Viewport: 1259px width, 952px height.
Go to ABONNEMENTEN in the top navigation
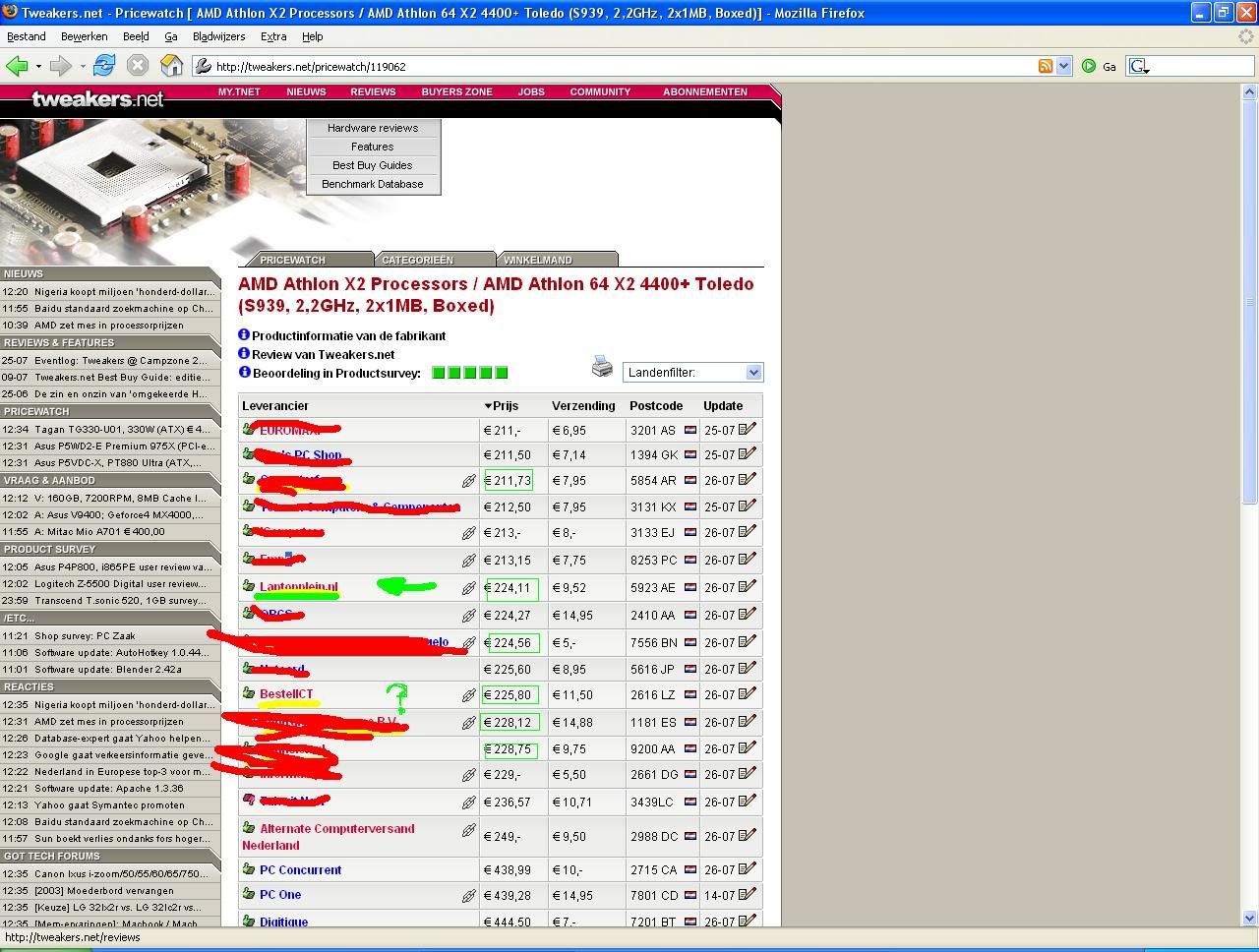click(705, 91)
